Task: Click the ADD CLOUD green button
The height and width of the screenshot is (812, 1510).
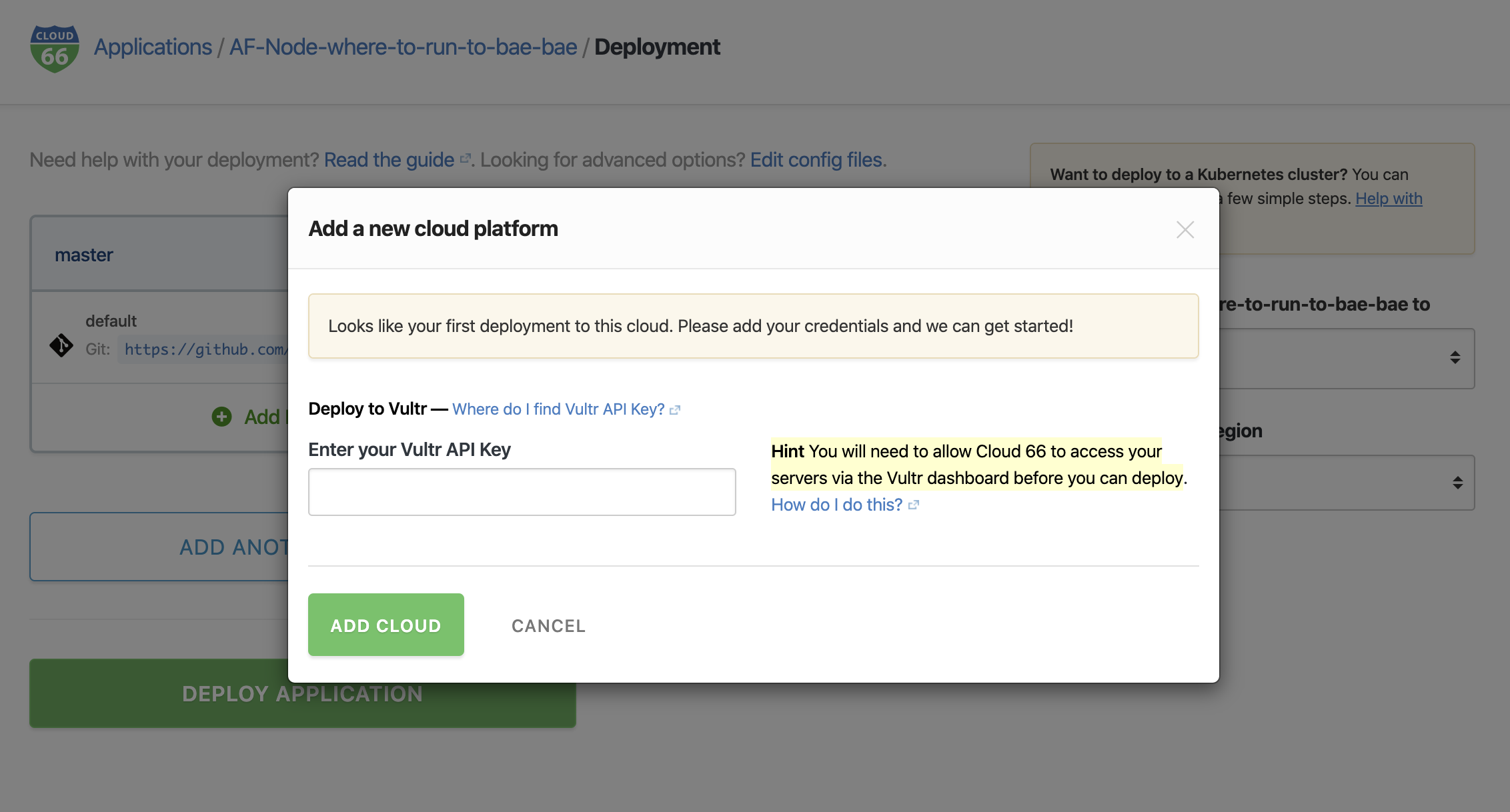Action: (x=385, y=624)
